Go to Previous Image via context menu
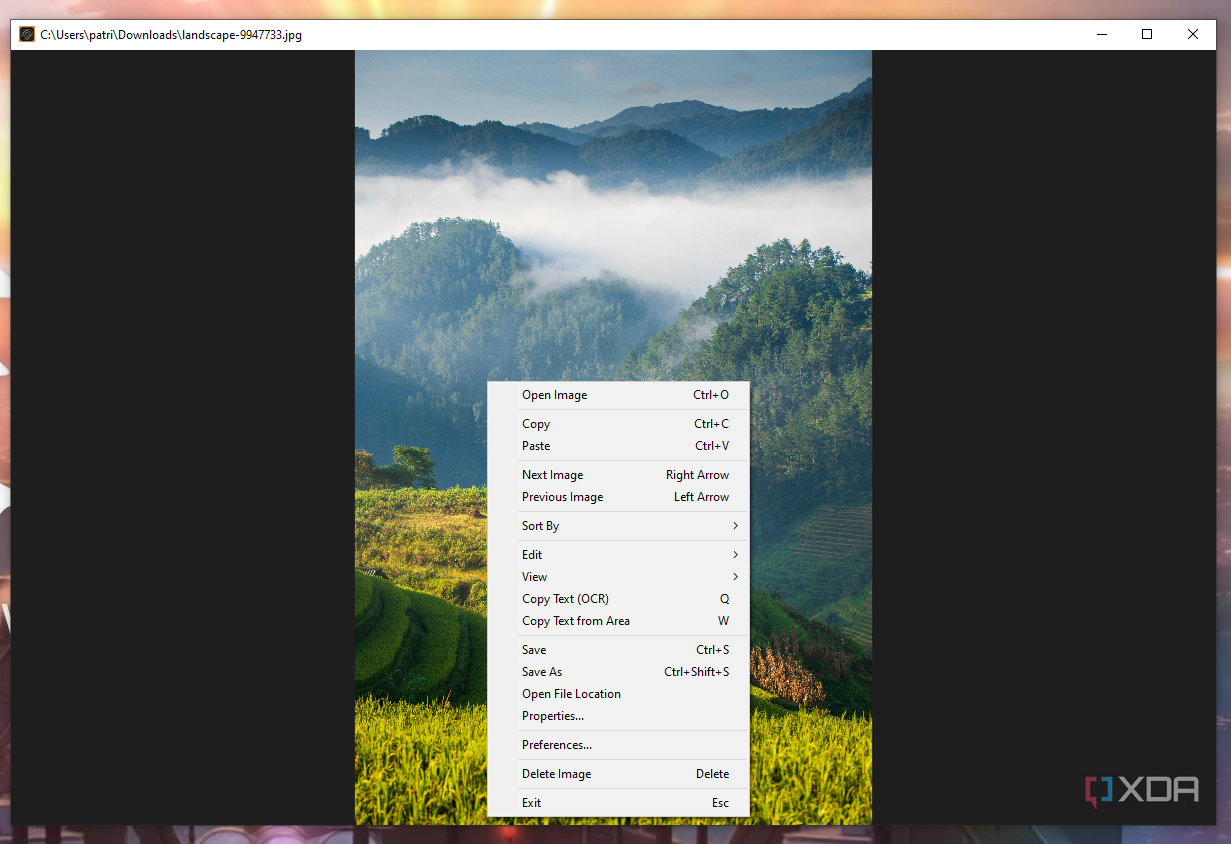Screen dimensions: 1231x844 click(618, 497)
